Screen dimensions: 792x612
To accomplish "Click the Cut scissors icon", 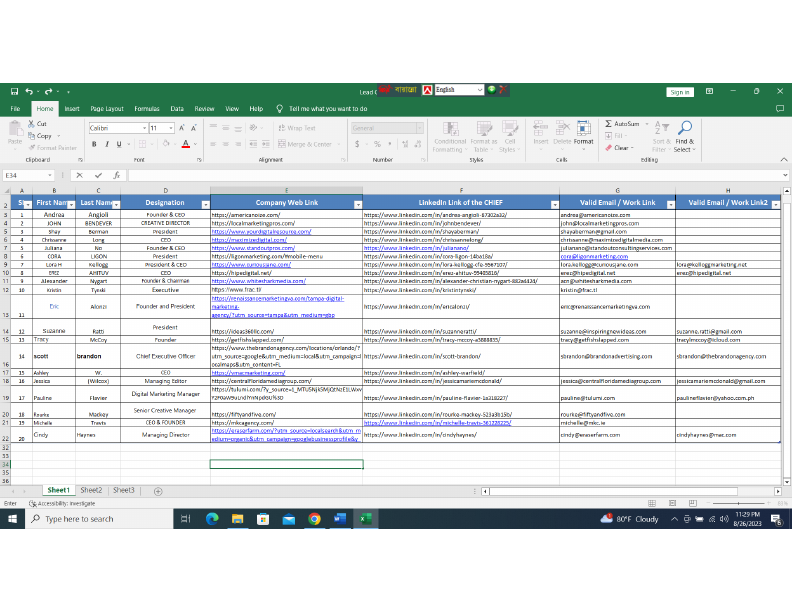I will (x=31, y=123).
